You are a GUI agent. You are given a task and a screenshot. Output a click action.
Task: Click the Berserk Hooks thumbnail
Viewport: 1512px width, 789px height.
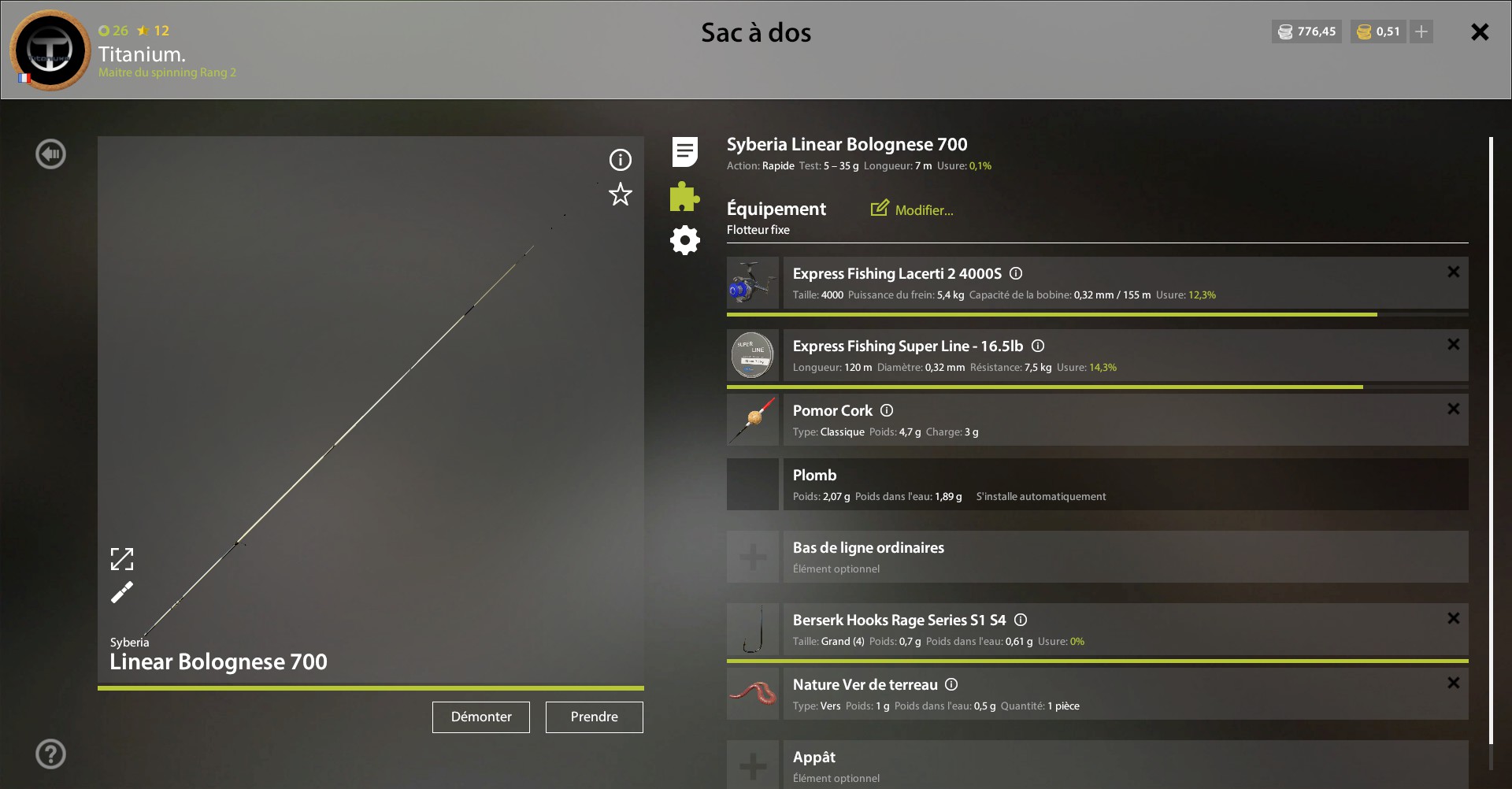coord(753,629)
